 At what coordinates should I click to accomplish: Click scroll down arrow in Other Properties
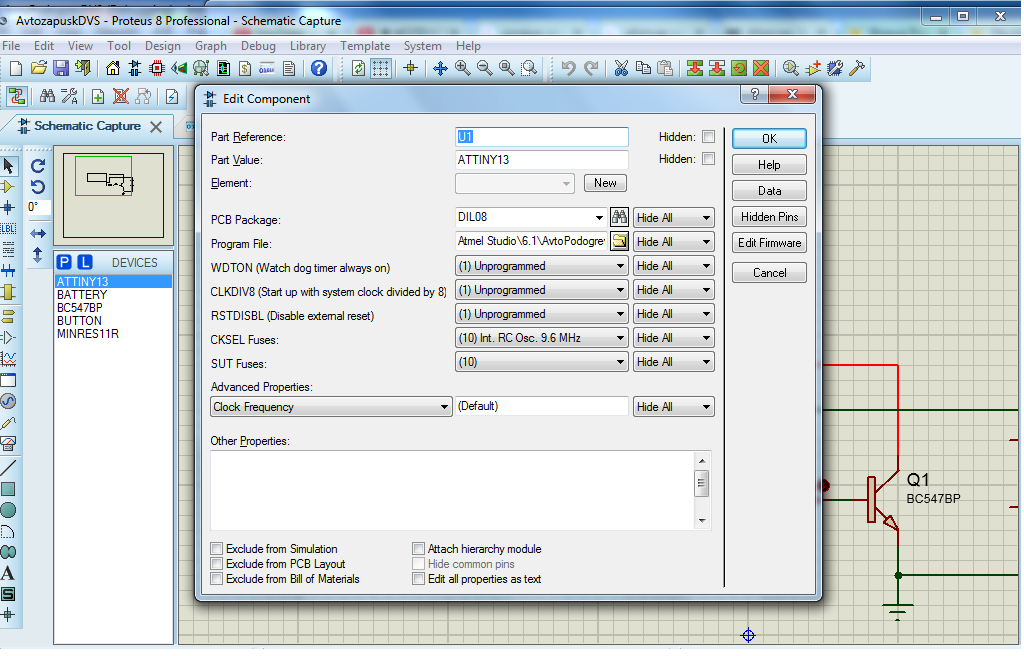pos(702,521)
